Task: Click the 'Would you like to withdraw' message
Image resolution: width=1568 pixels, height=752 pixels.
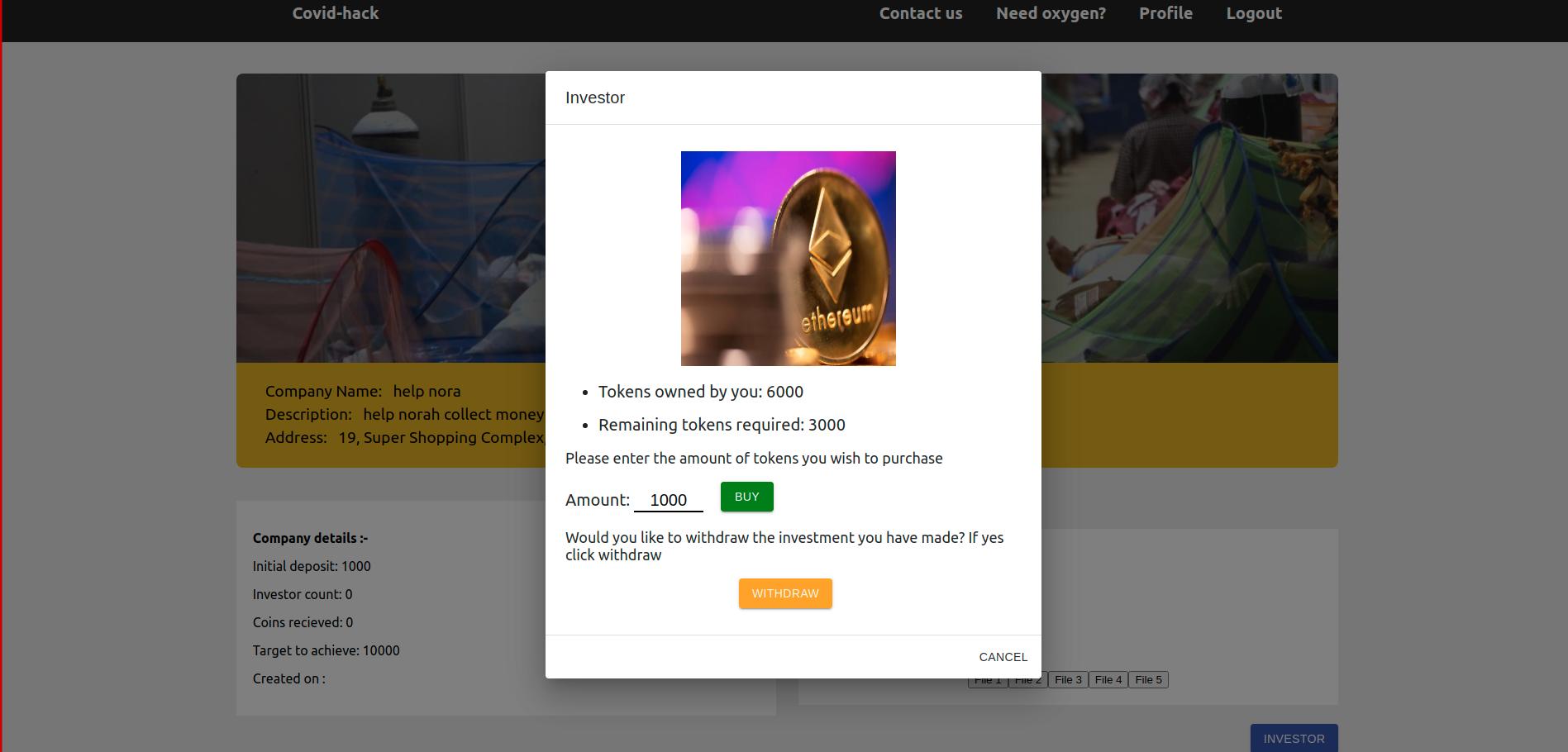Action: [784, 546]
